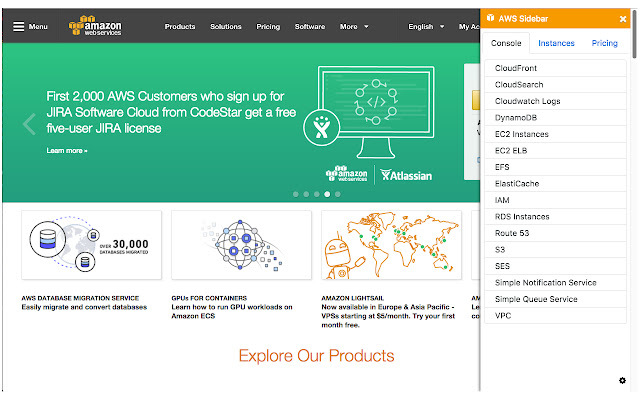Screen dimensions: 640x400
Task: Click the Amazon Web Services logo
Action: (x=95, y=26)
